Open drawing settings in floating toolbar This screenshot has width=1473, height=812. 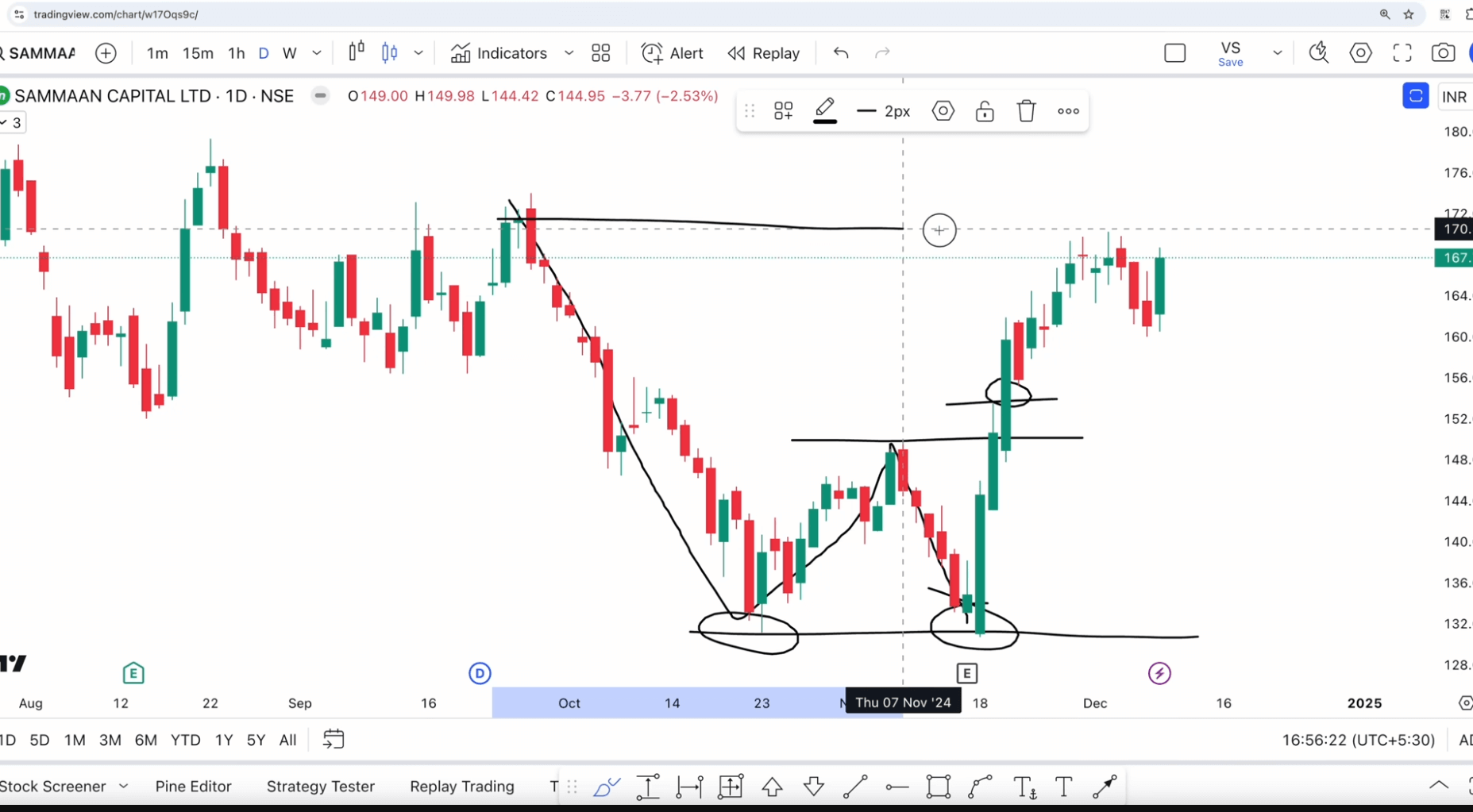coord(943,111)
